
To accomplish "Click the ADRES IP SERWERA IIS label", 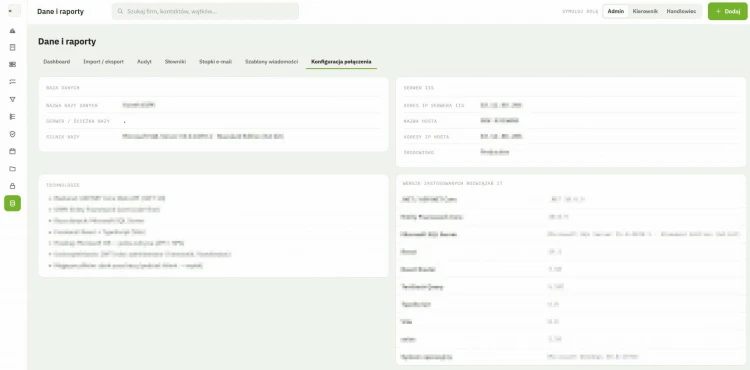I will coord(434,105).
